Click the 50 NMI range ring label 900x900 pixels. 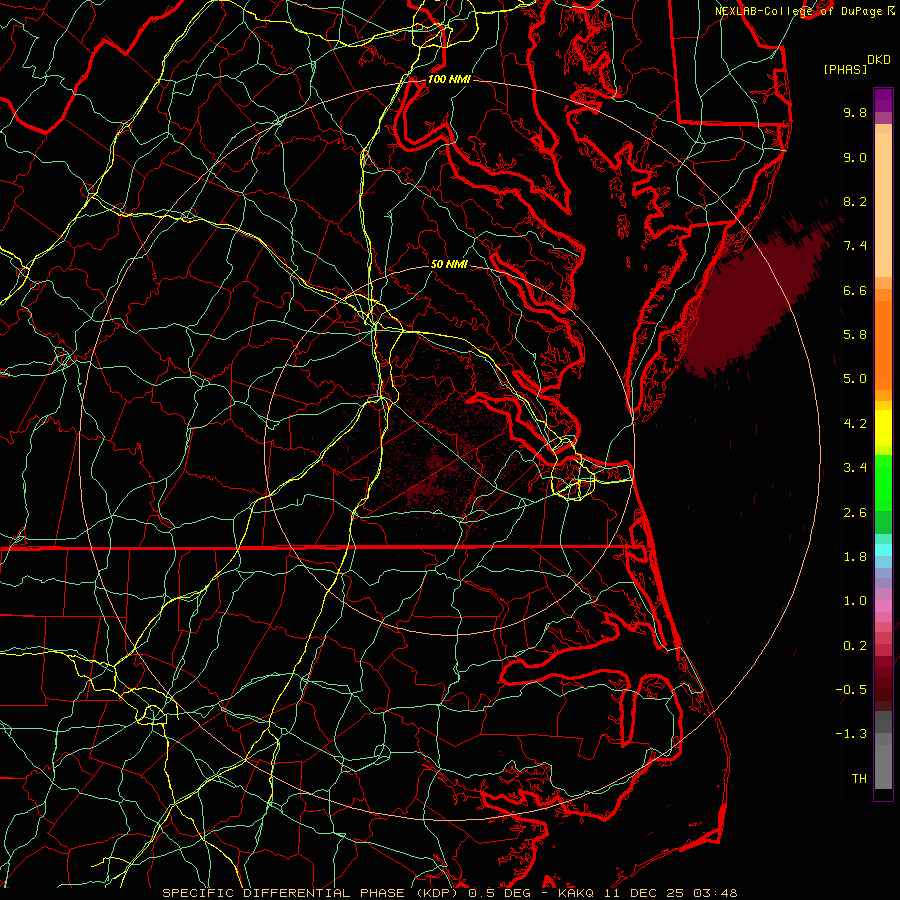tap(449, 265)
